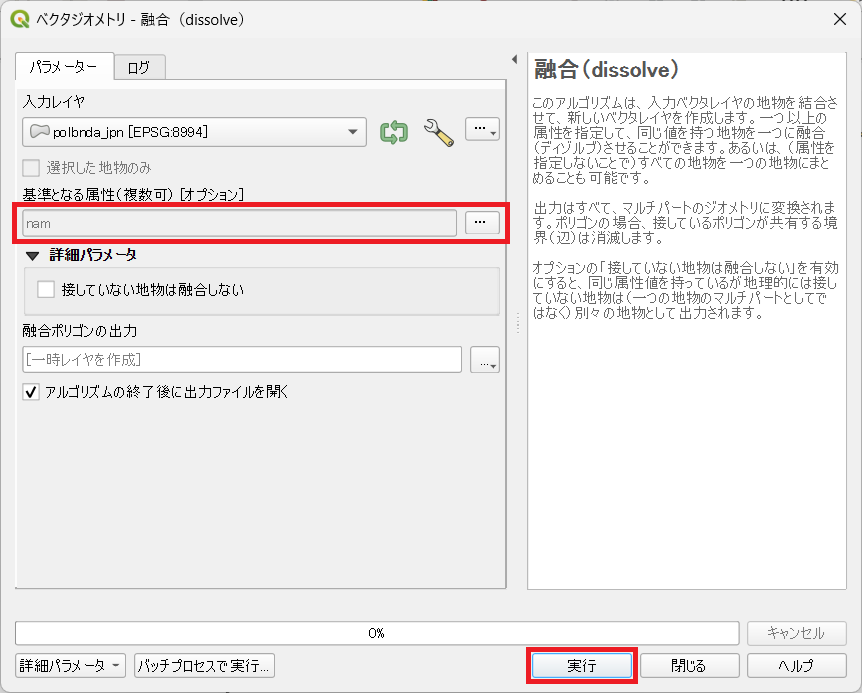Image resolution: width=862 pixels, height=693 pixels.
Task: Collapse the 詳細パラメータ section
Action: click(x=32, y=256)
